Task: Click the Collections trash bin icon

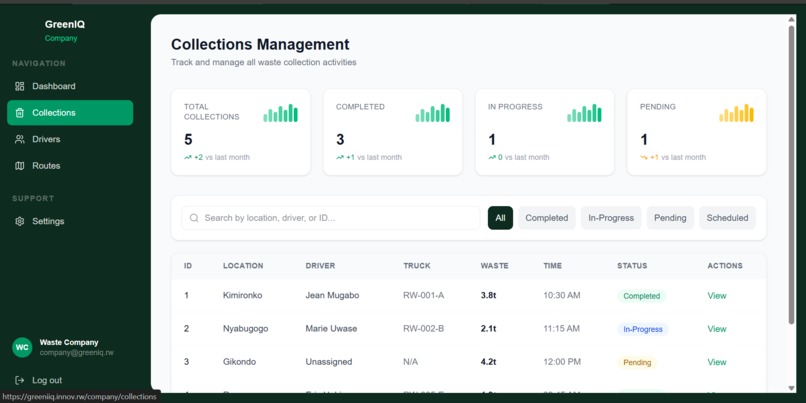Action: click(20, 113)
